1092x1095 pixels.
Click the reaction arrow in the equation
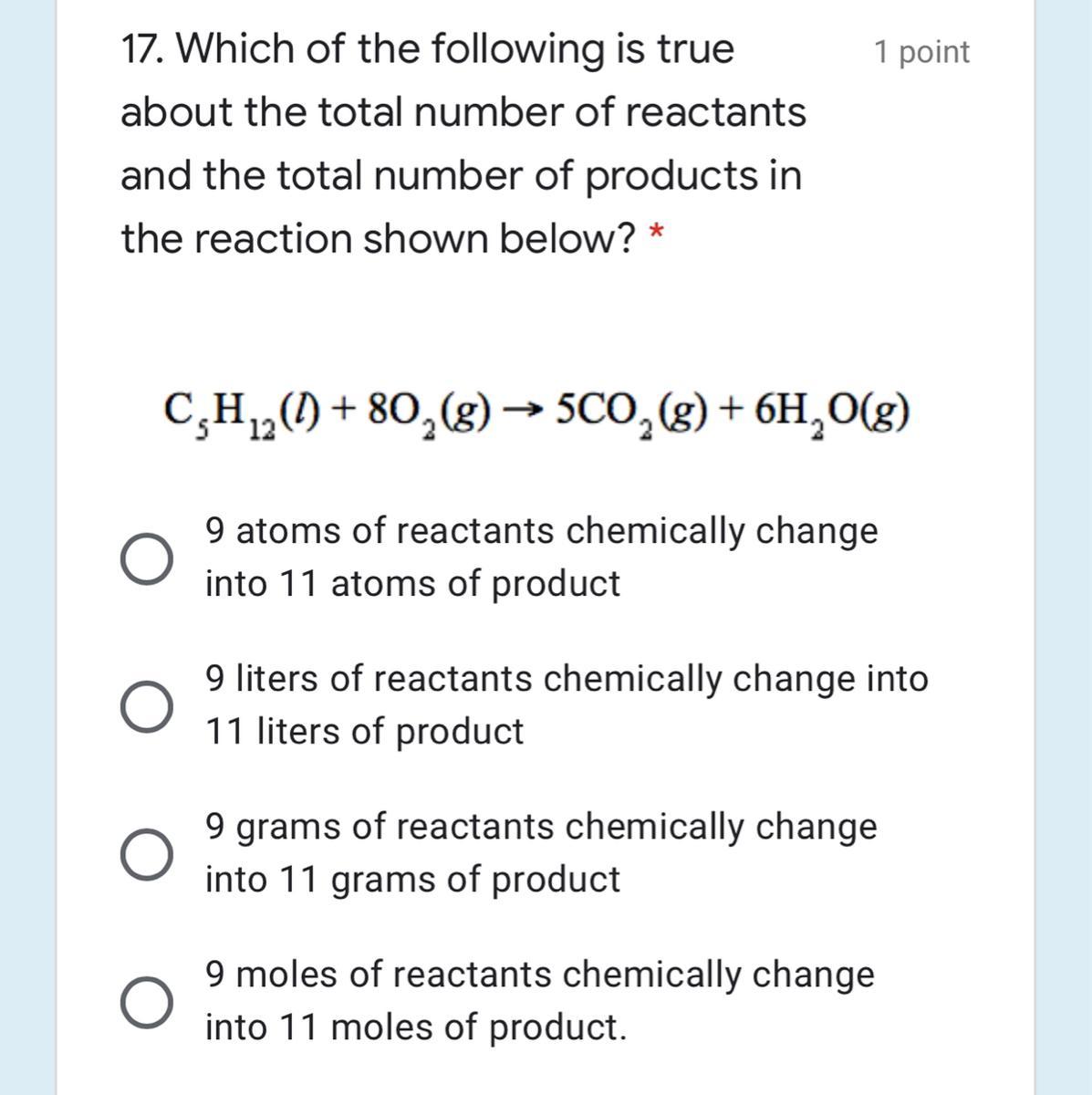[x=525, y=413]
